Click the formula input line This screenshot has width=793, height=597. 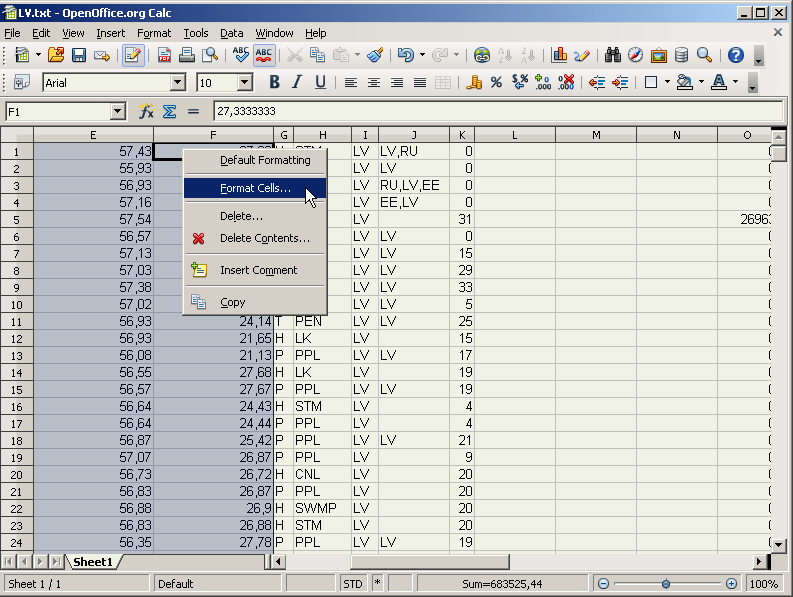pyautogui.click(x=498, y=111)
